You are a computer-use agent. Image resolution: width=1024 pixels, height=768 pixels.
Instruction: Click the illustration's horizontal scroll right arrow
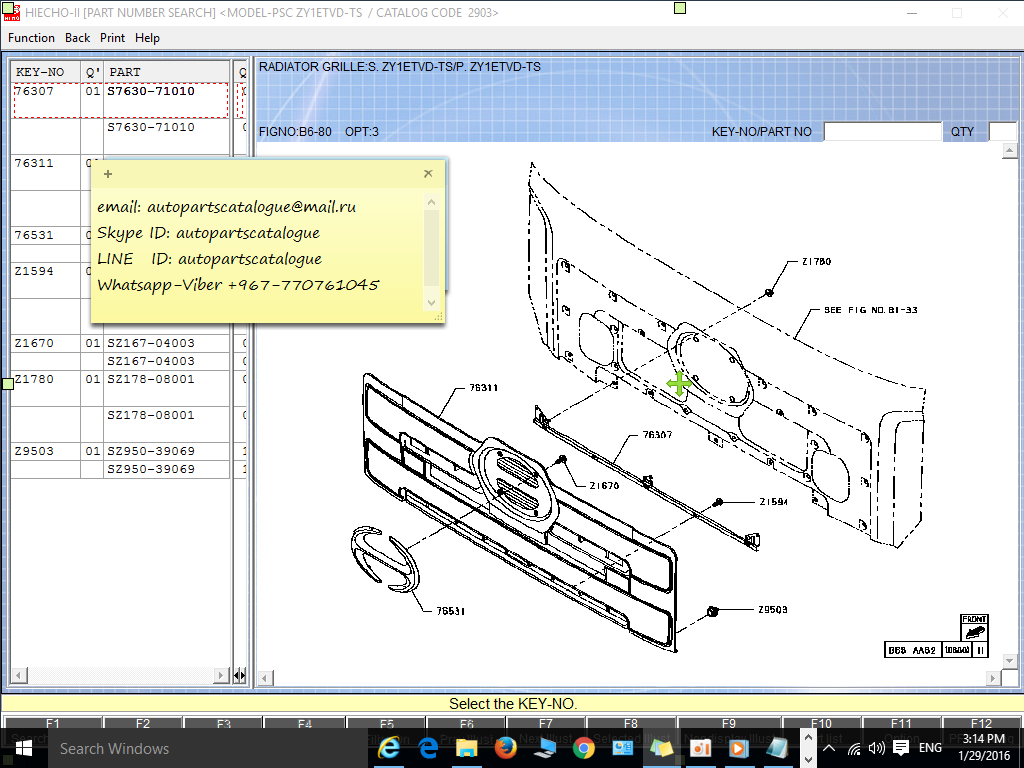[993, 678]
